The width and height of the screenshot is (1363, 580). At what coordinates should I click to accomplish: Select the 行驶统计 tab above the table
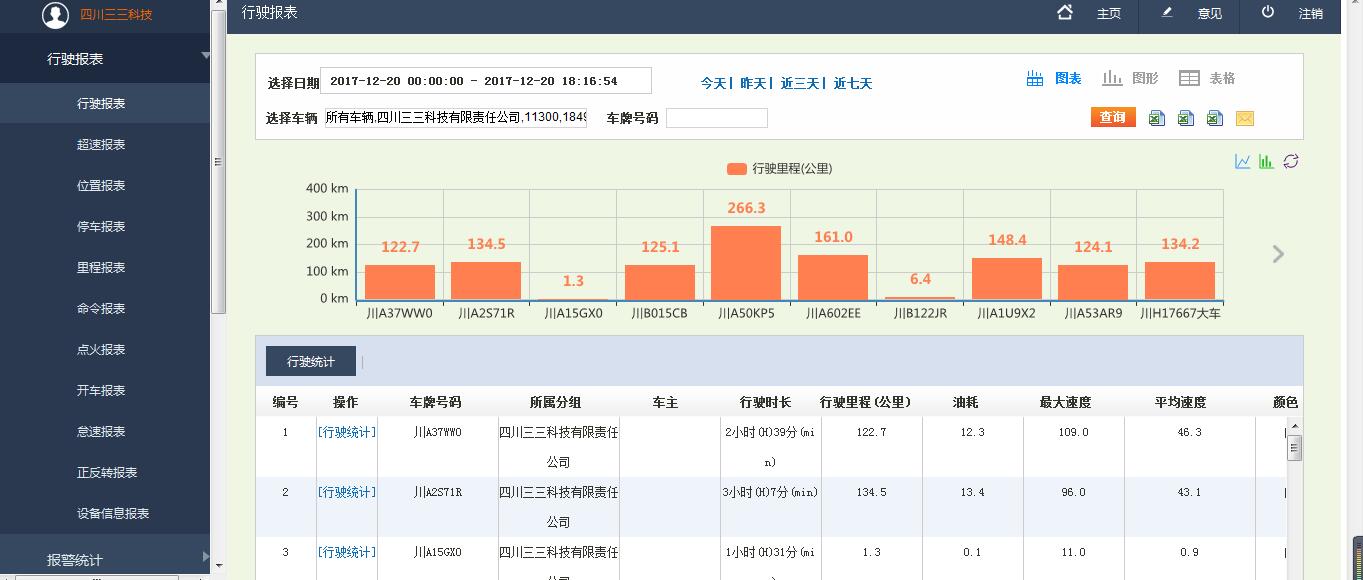coord(310,361)
